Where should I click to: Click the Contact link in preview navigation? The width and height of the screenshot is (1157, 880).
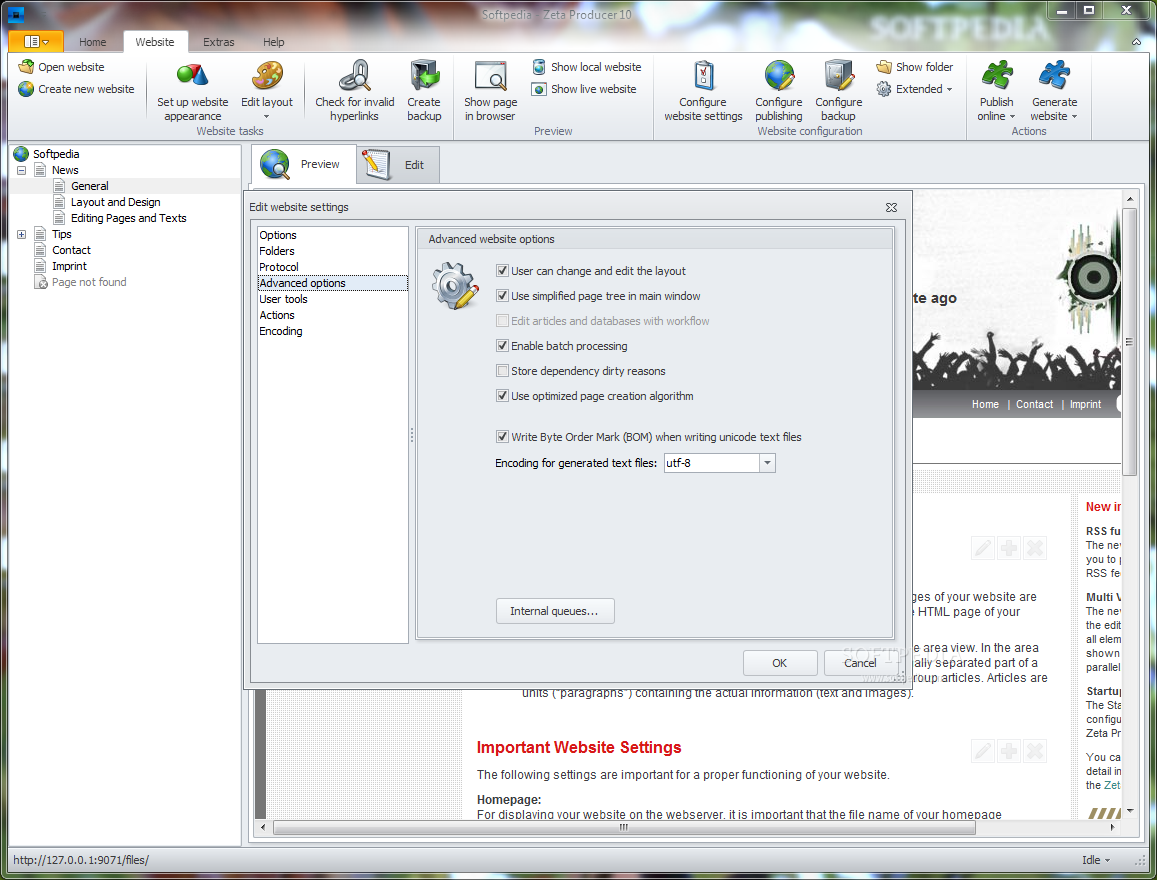1035,404
